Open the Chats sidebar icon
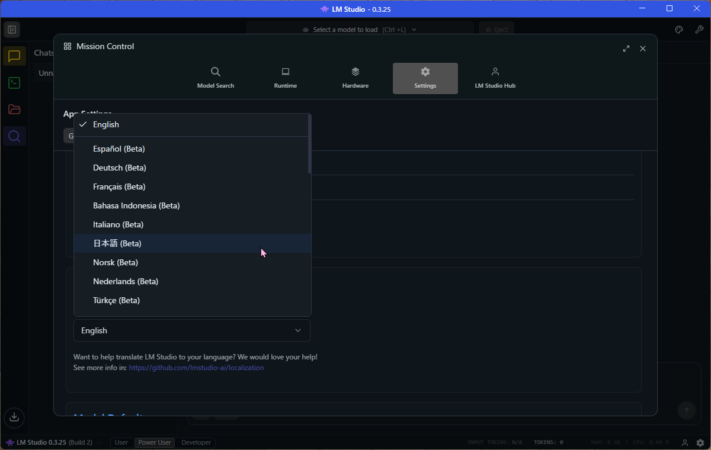The height and width of the screenshot is (450, 711). point(14,56)
